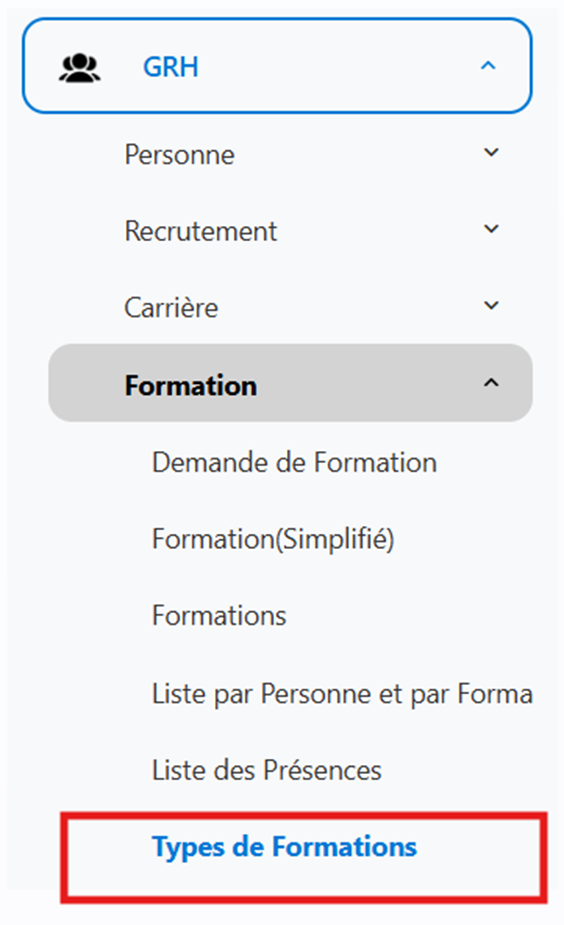Click the GRH people group icon
This screenshot has height=925, width=564.
click(80, 67)
